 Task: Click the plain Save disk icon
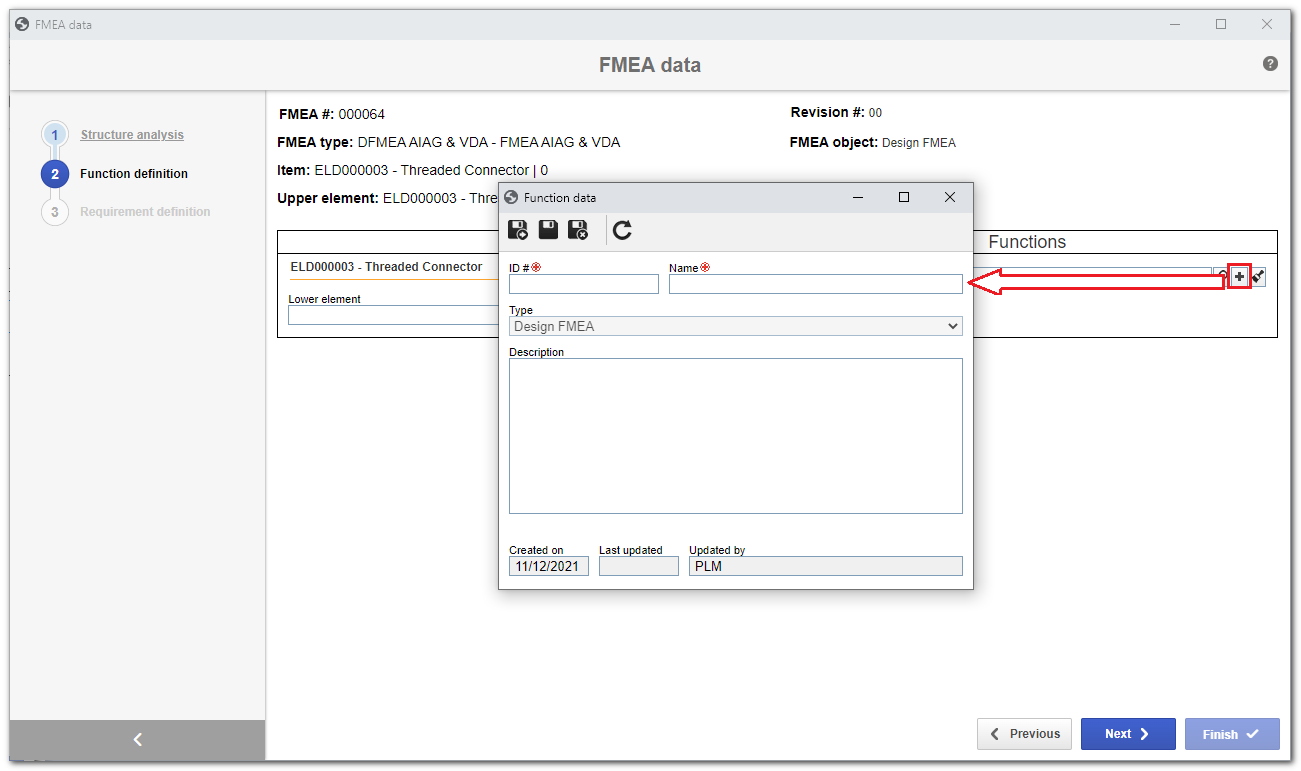[548, 230]
